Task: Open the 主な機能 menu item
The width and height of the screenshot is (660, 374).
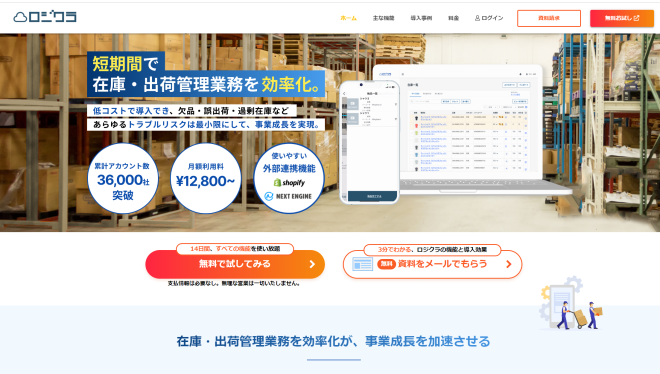Action: click(383, 18)
